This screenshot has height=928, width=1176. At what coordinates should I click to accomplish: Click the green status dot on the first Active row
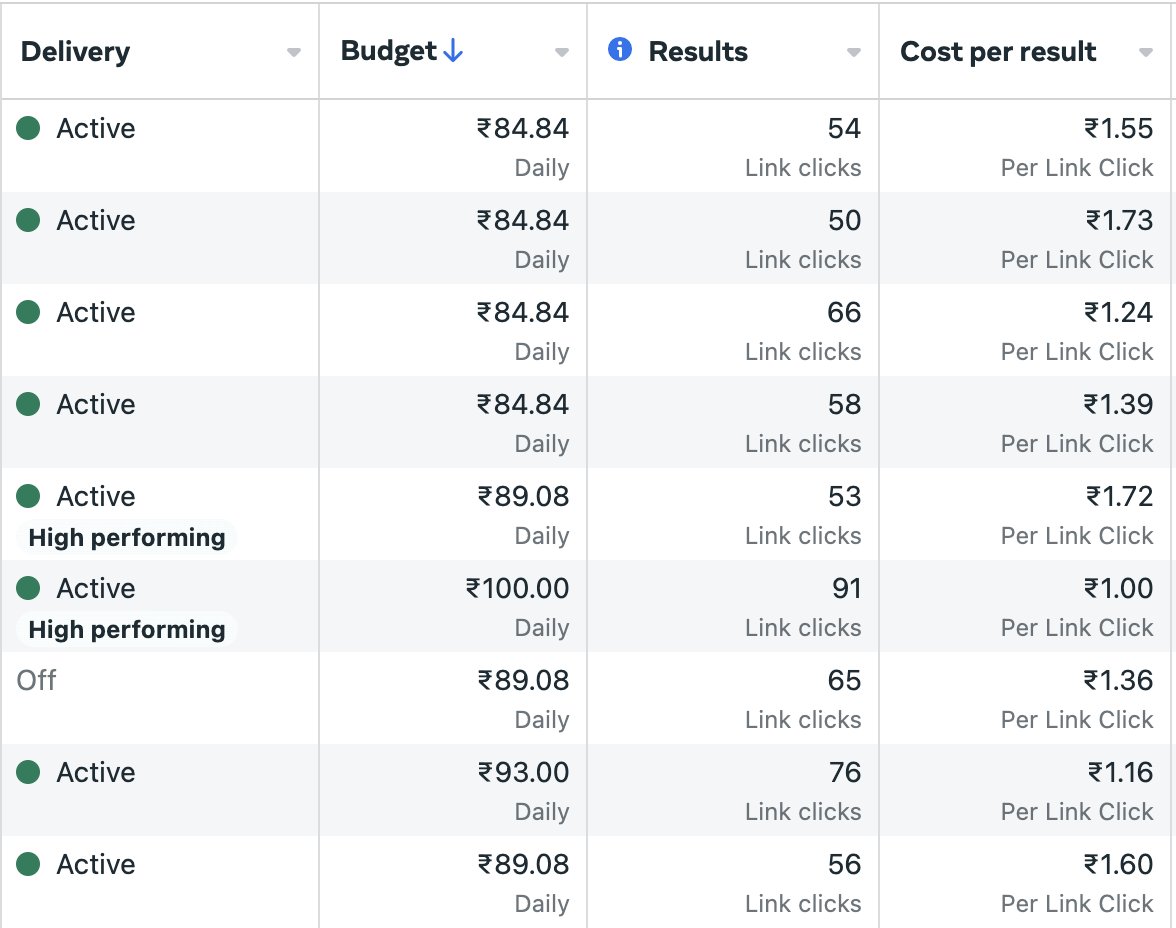27,128
